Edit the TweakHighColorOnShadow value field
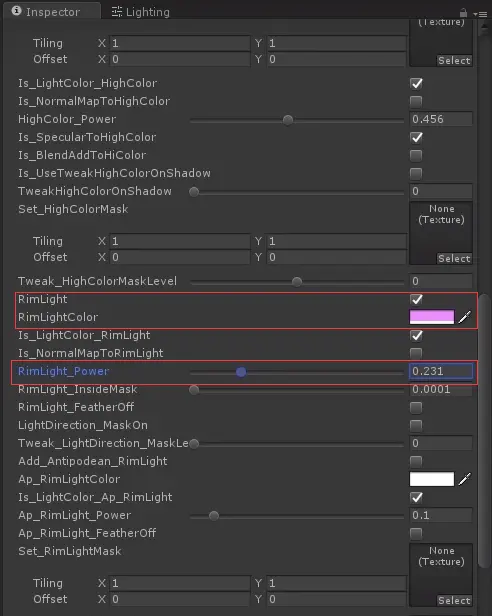This screenshot has width=492, height=616. pyautogui.click(x=441, y=191)
